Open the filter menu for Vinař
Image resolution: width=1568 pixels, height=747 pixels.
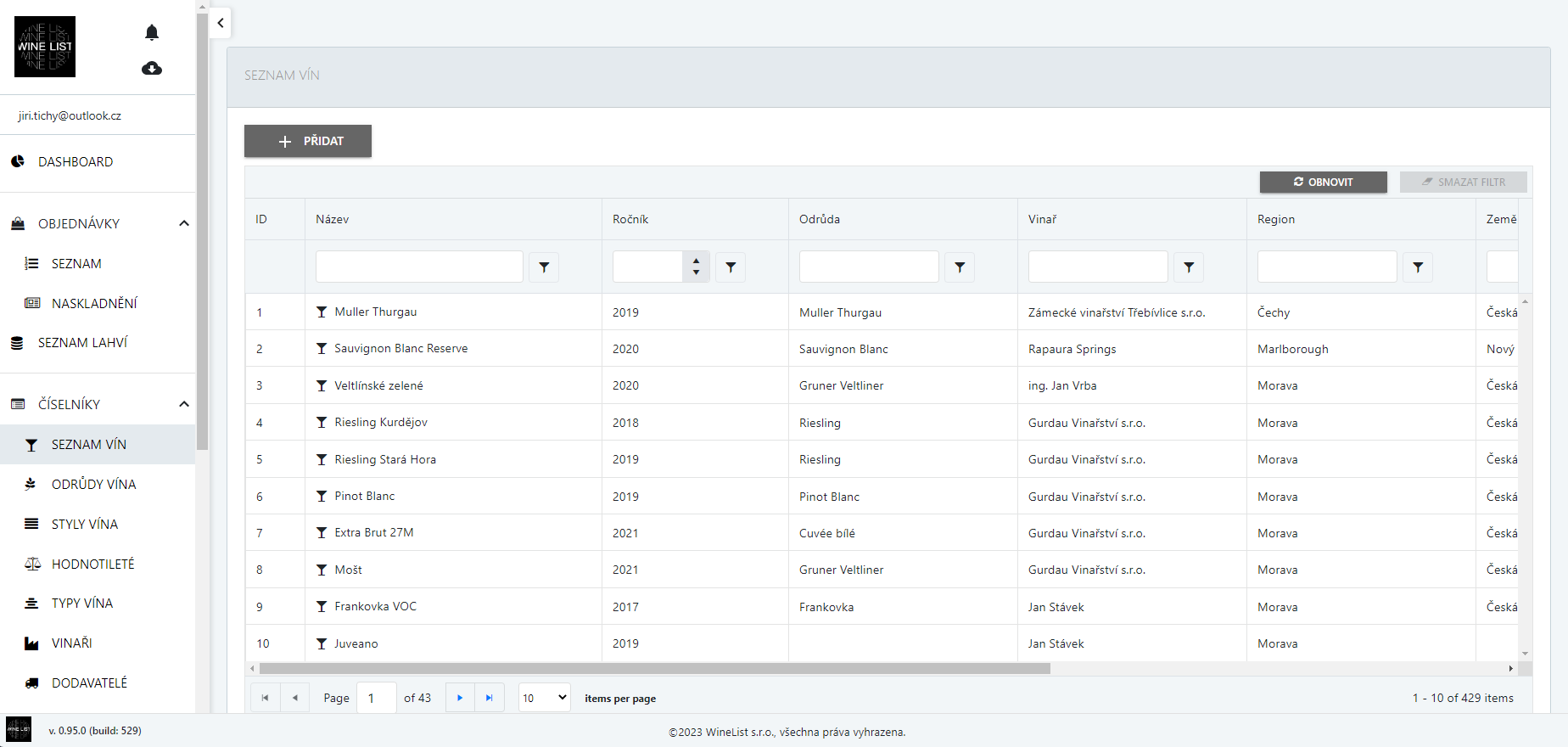pyautogui.click(x=1189, y=267)
